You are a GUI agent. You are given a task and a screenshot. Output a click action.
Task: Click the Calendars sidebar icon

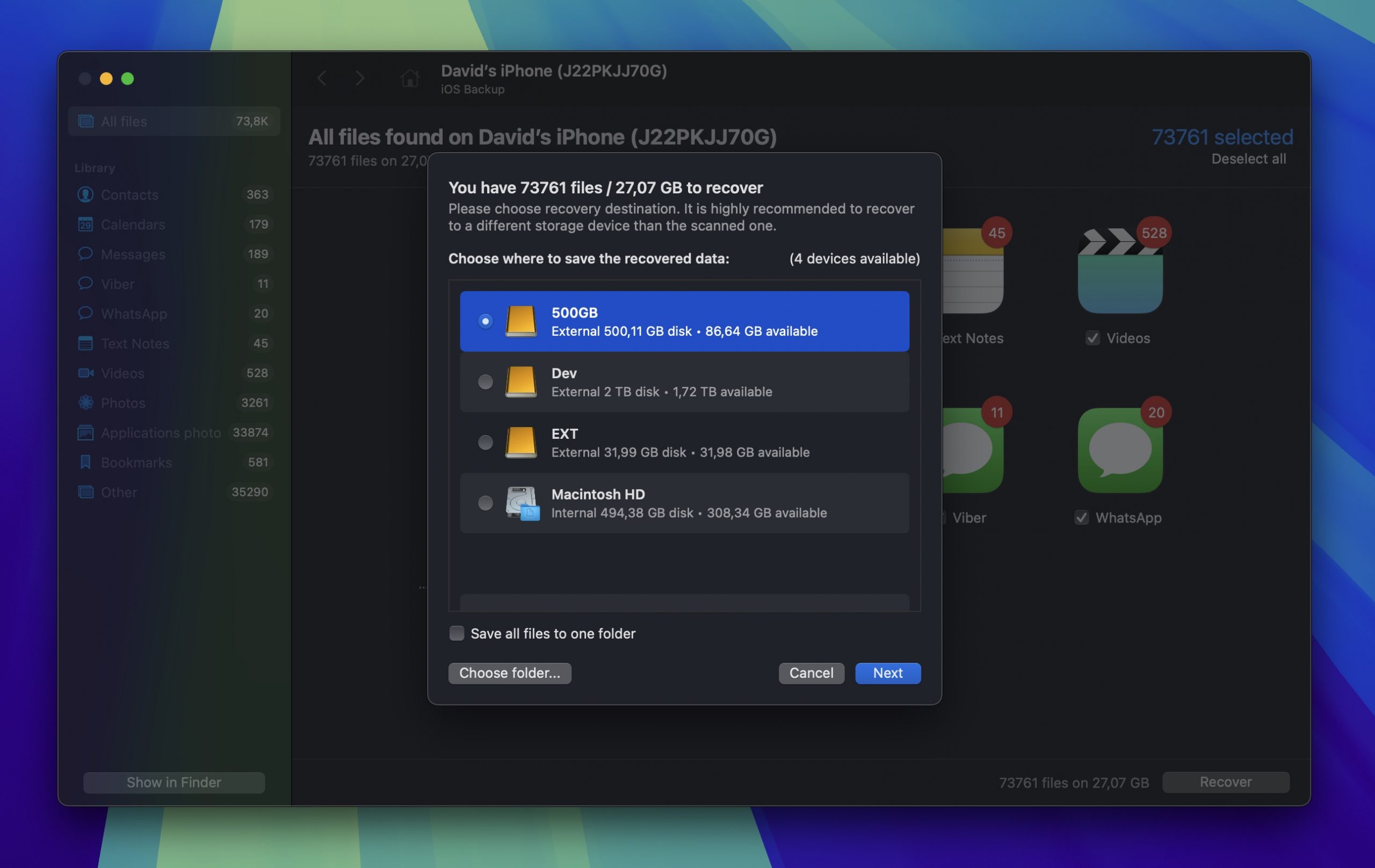(x=85, y=225)
